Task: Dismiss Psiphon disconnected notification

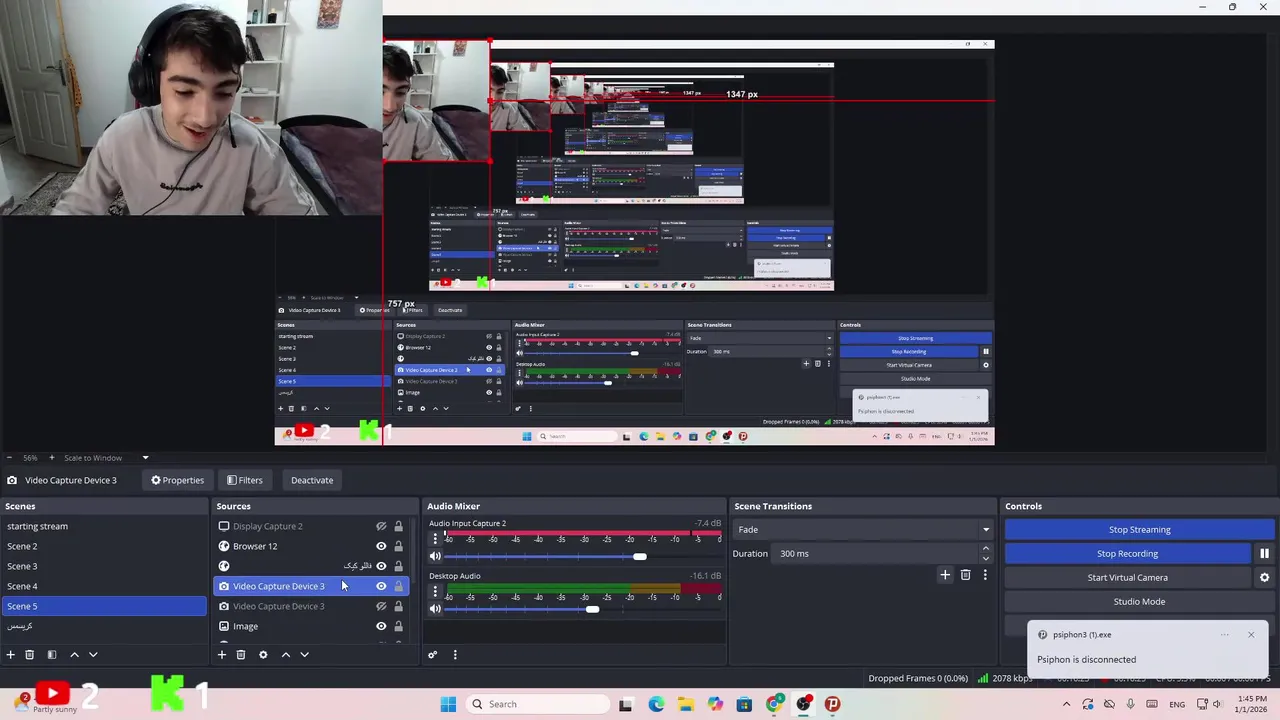Action: point(1251,635)
